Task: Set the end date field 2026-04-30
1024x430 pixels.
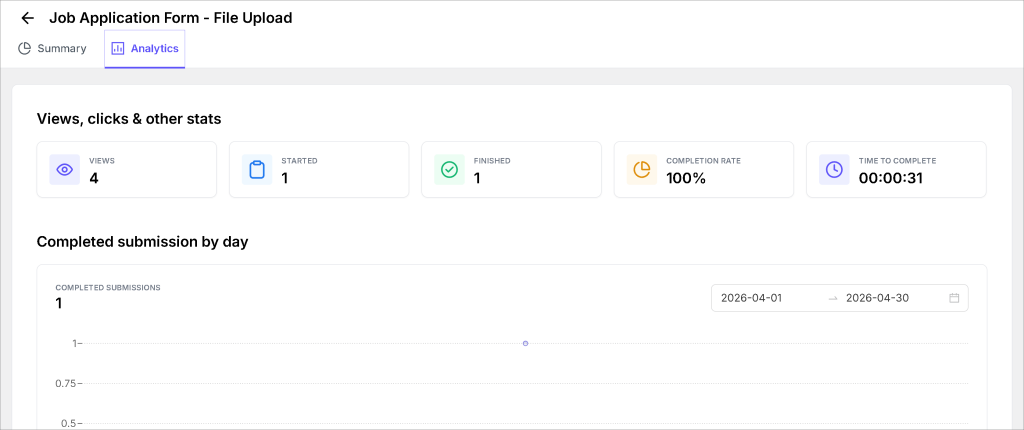Action: tap(877, 298)
